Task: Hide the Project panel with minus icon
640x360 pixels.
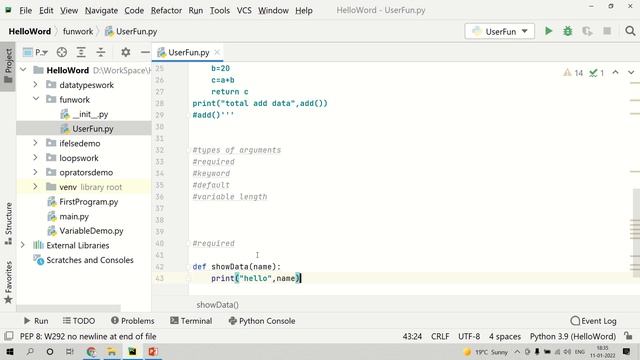Action: pyautogui.click(x=144, y=52)
